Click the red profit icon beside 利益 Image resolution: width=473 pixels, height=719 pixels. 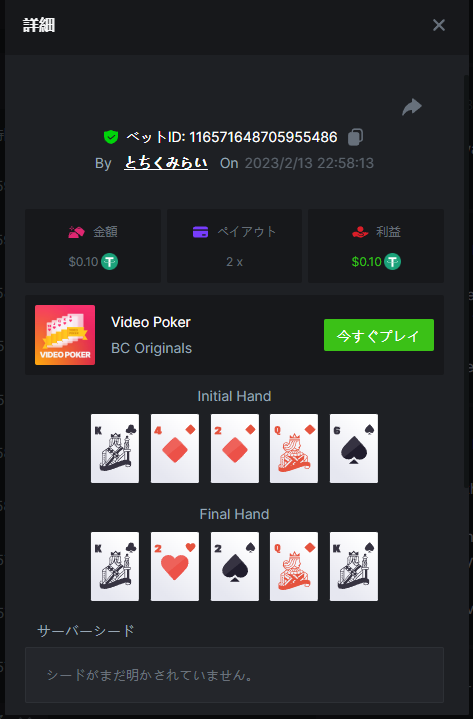pos(360,232)
